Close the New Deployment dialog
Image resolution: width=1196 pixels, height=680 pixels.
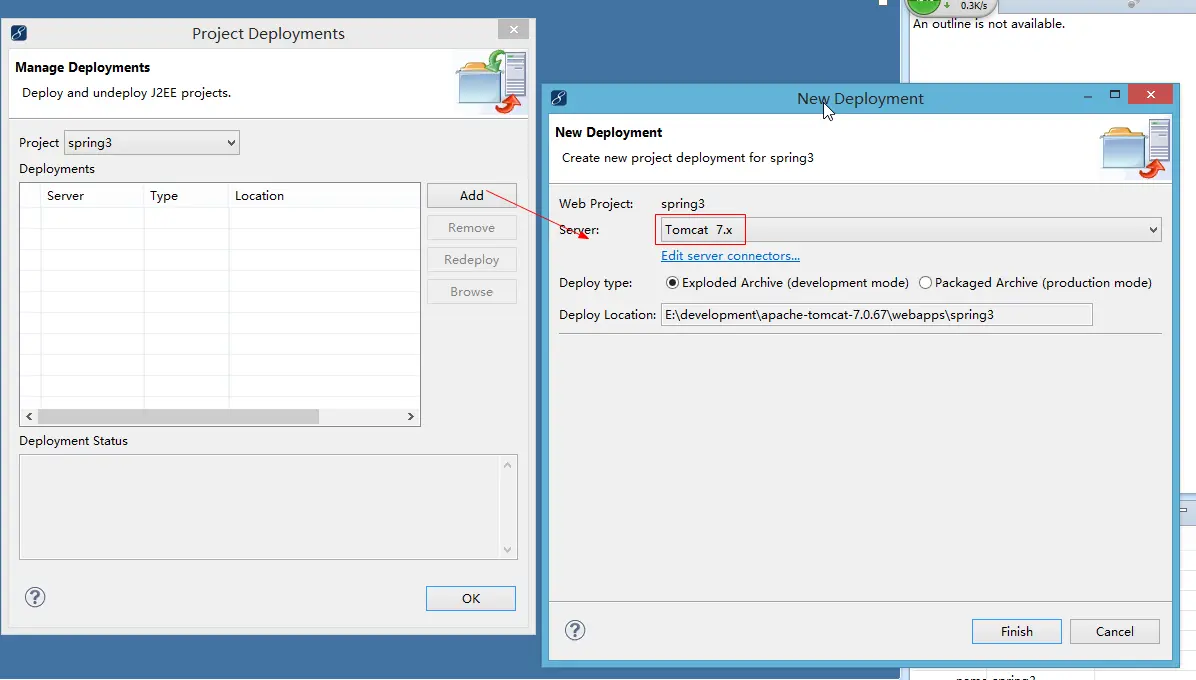point(1150,95)
